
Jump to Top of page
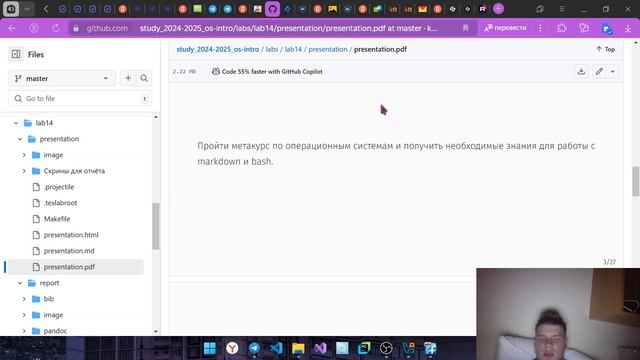pos(606,49)
